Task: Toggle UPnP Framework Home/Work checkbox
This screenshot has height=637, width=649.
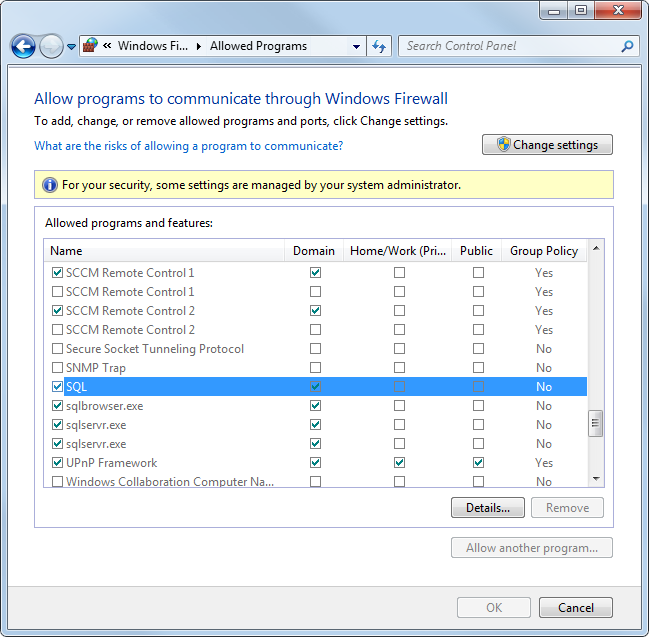Action: click(x=399, y=463)
